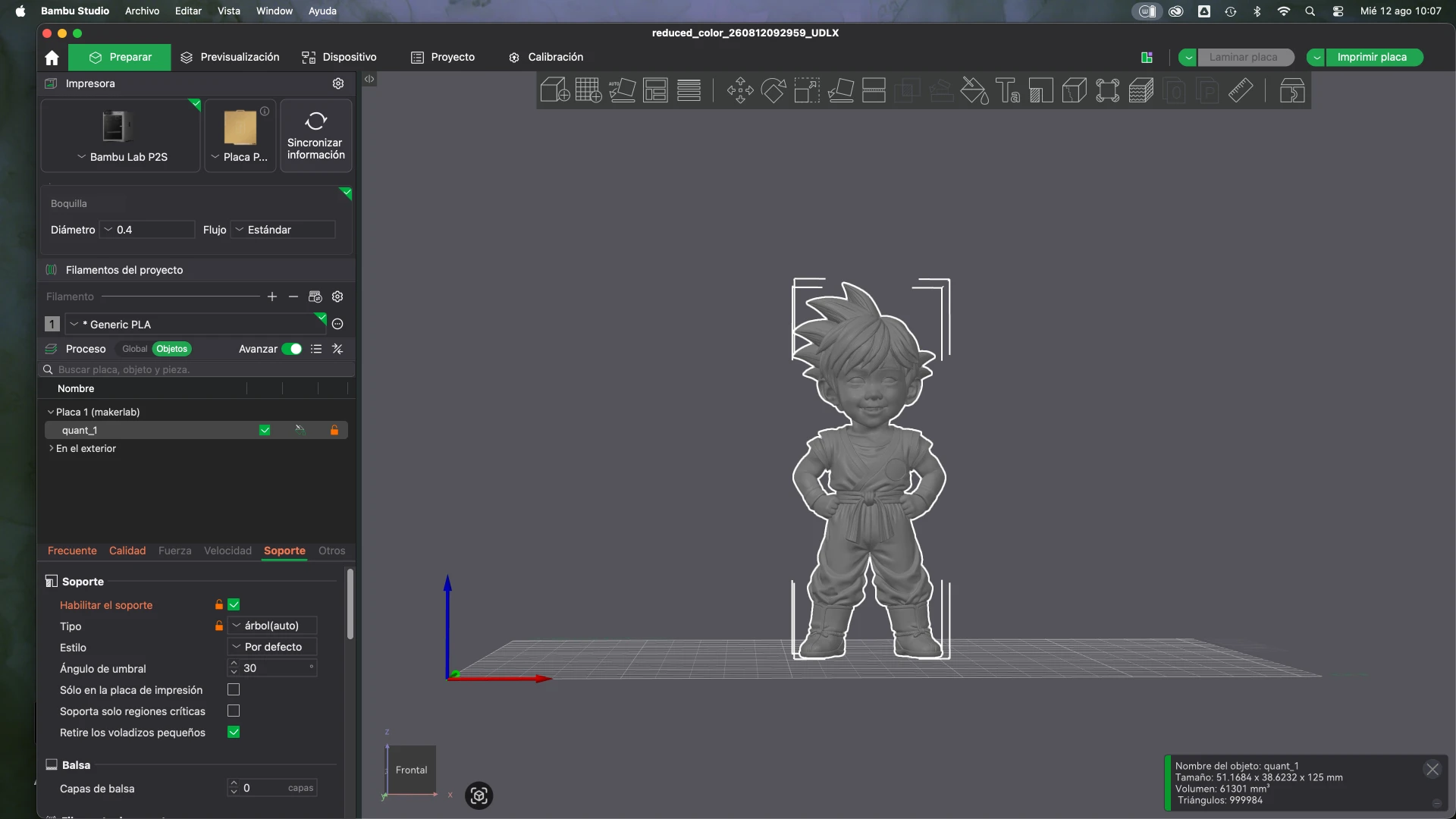Open printer settings gear icon
Screen dimensions: 1456x819
coord(338,83)
